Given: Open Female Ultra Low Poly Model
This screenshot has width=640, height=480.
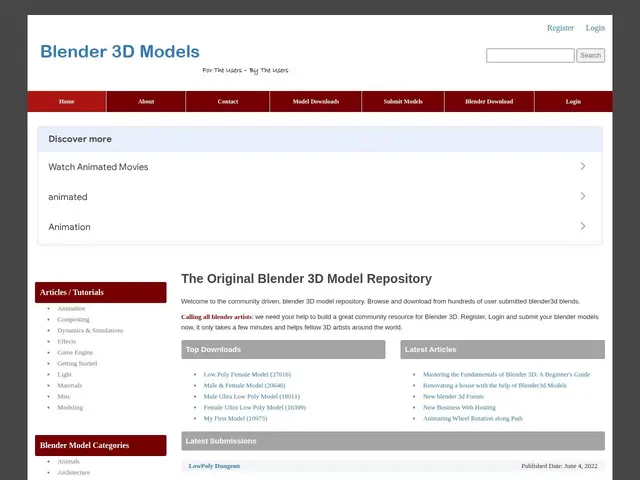Looking at the screenshot, I should pos(255,407).
